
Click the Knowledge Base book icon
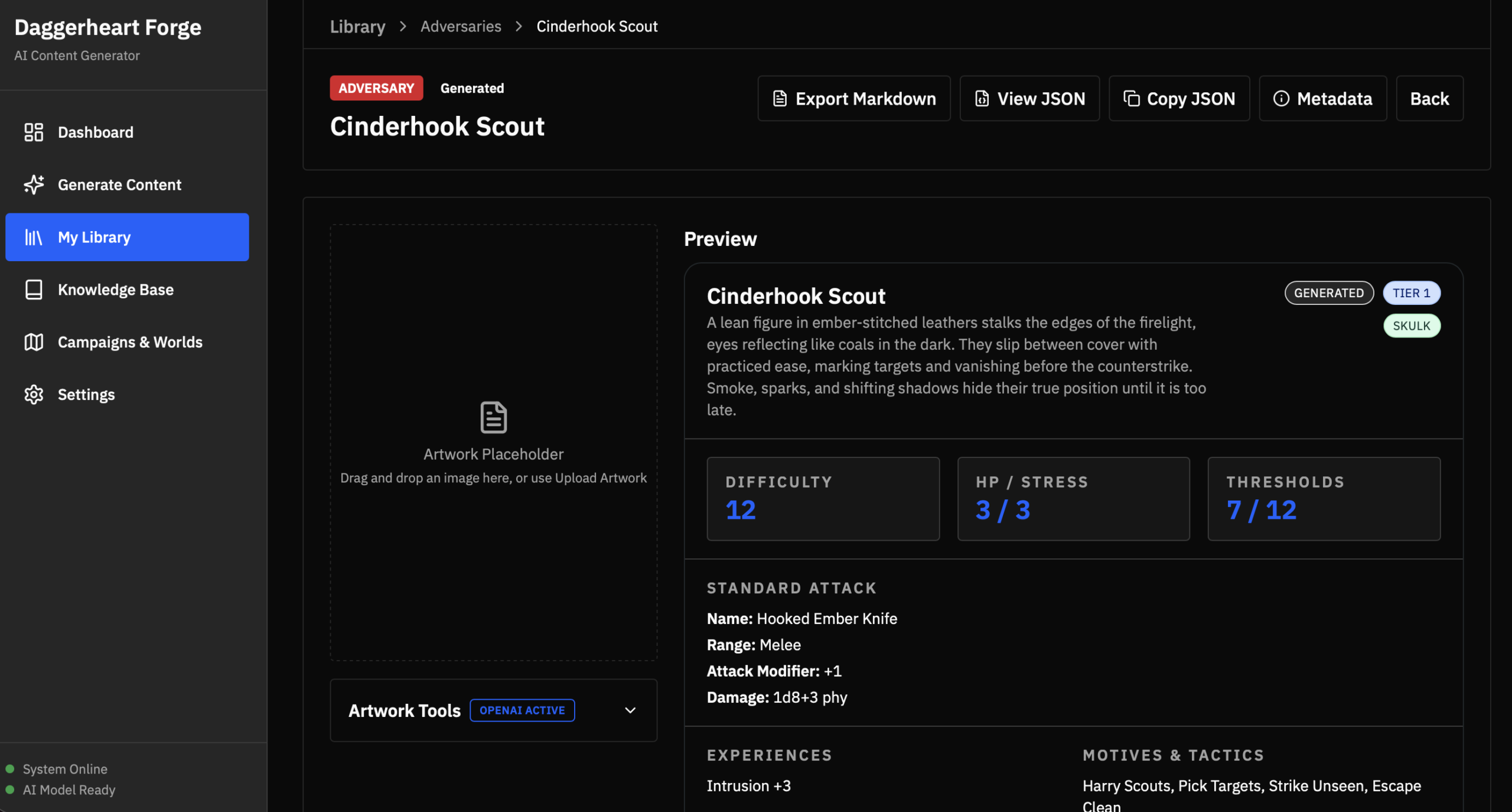[34, 290]
